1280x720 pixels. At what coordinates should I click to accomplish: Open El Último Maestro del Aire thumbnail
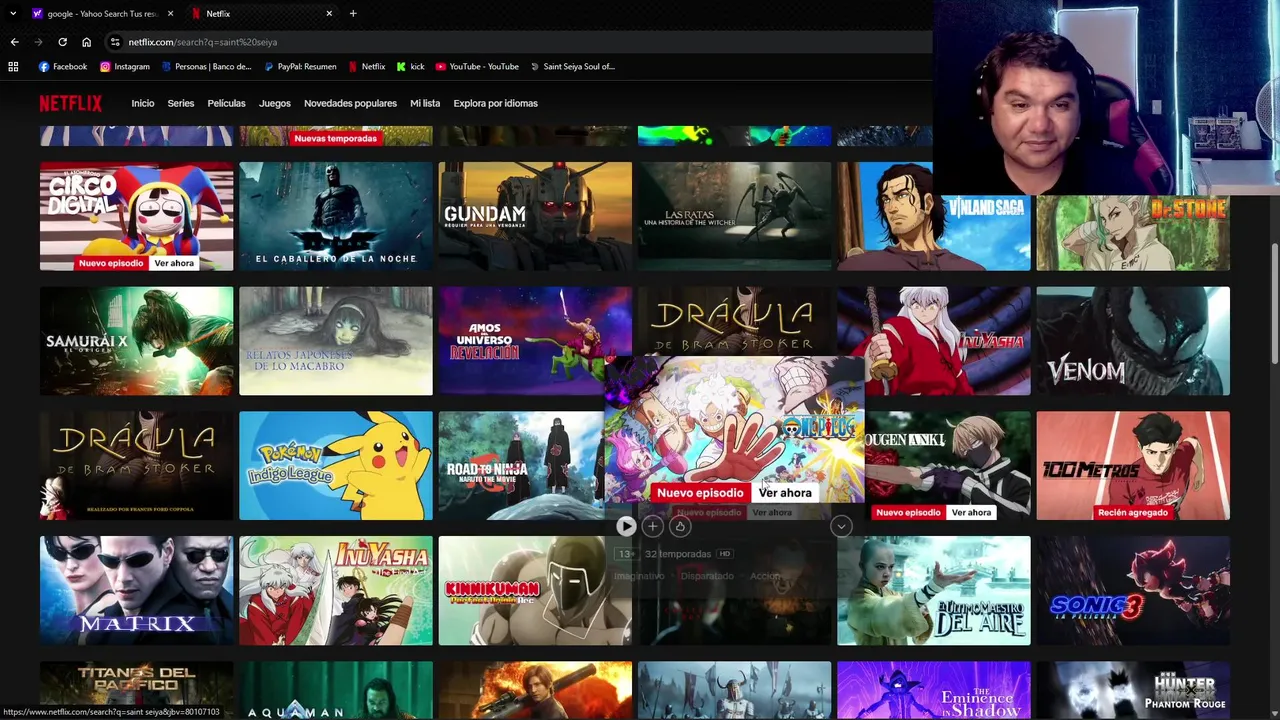point(934,590)
